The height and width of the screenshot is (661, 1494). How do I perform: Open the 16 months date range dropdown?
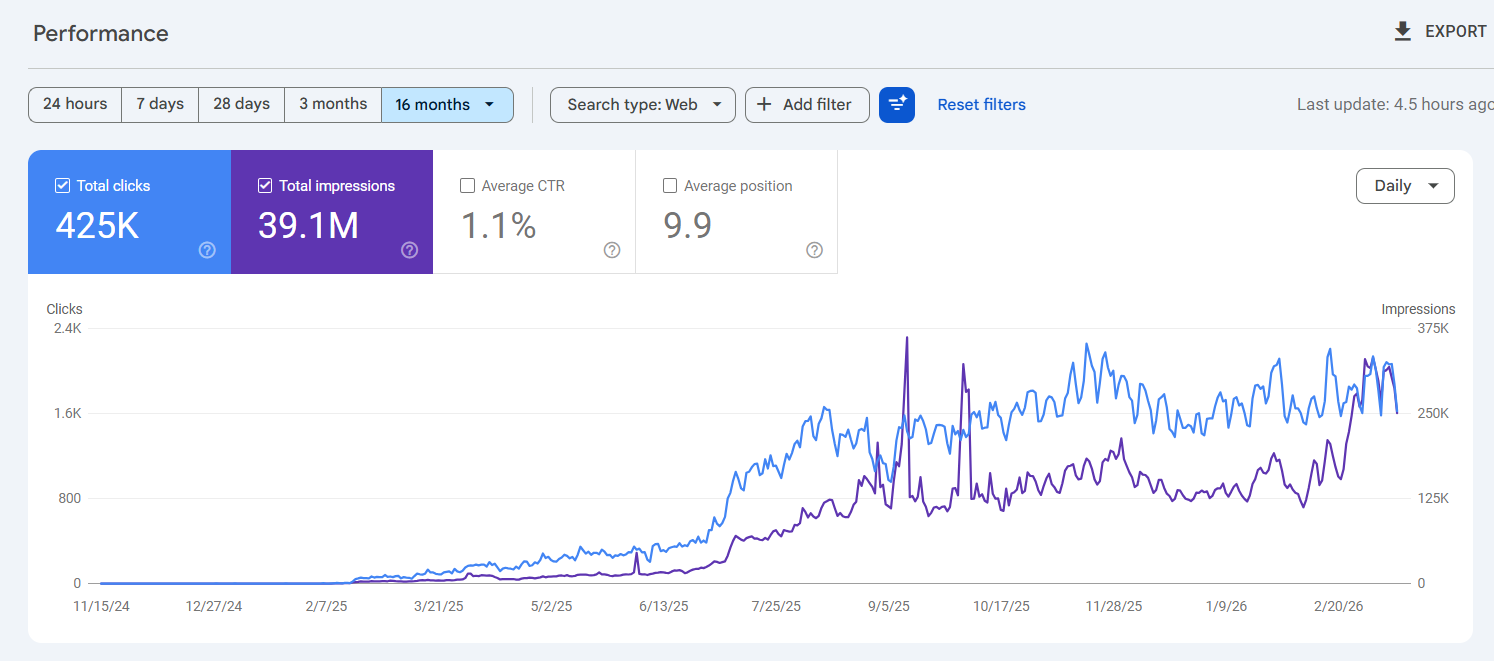[447, 105]
